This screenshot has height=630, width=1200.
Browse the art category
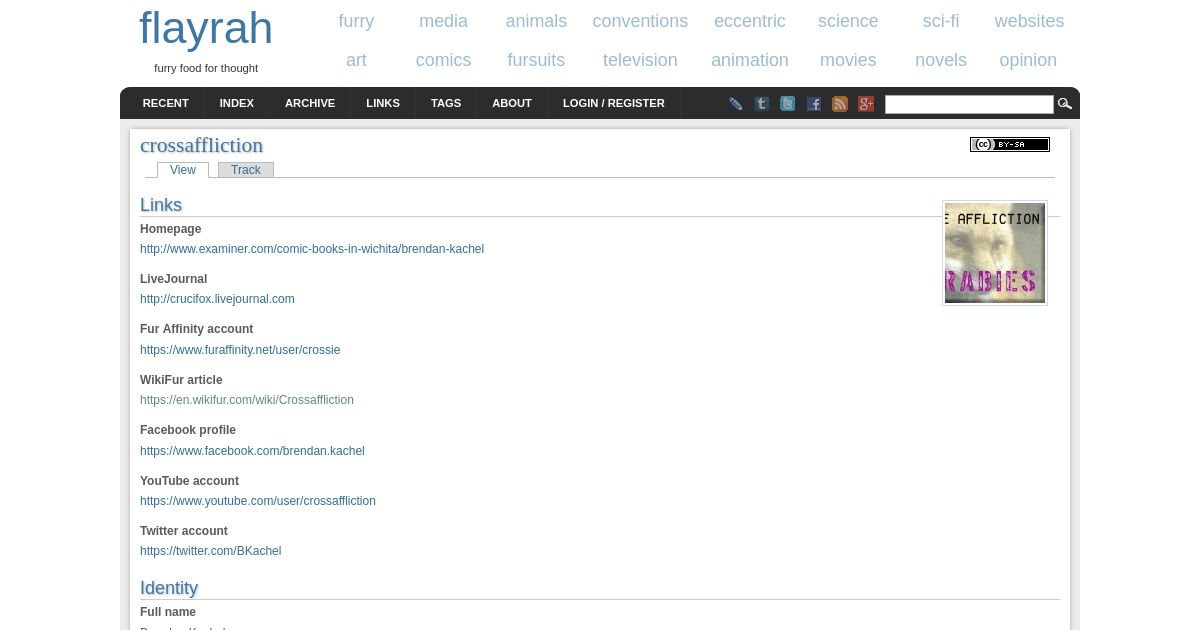click(356, 60)
